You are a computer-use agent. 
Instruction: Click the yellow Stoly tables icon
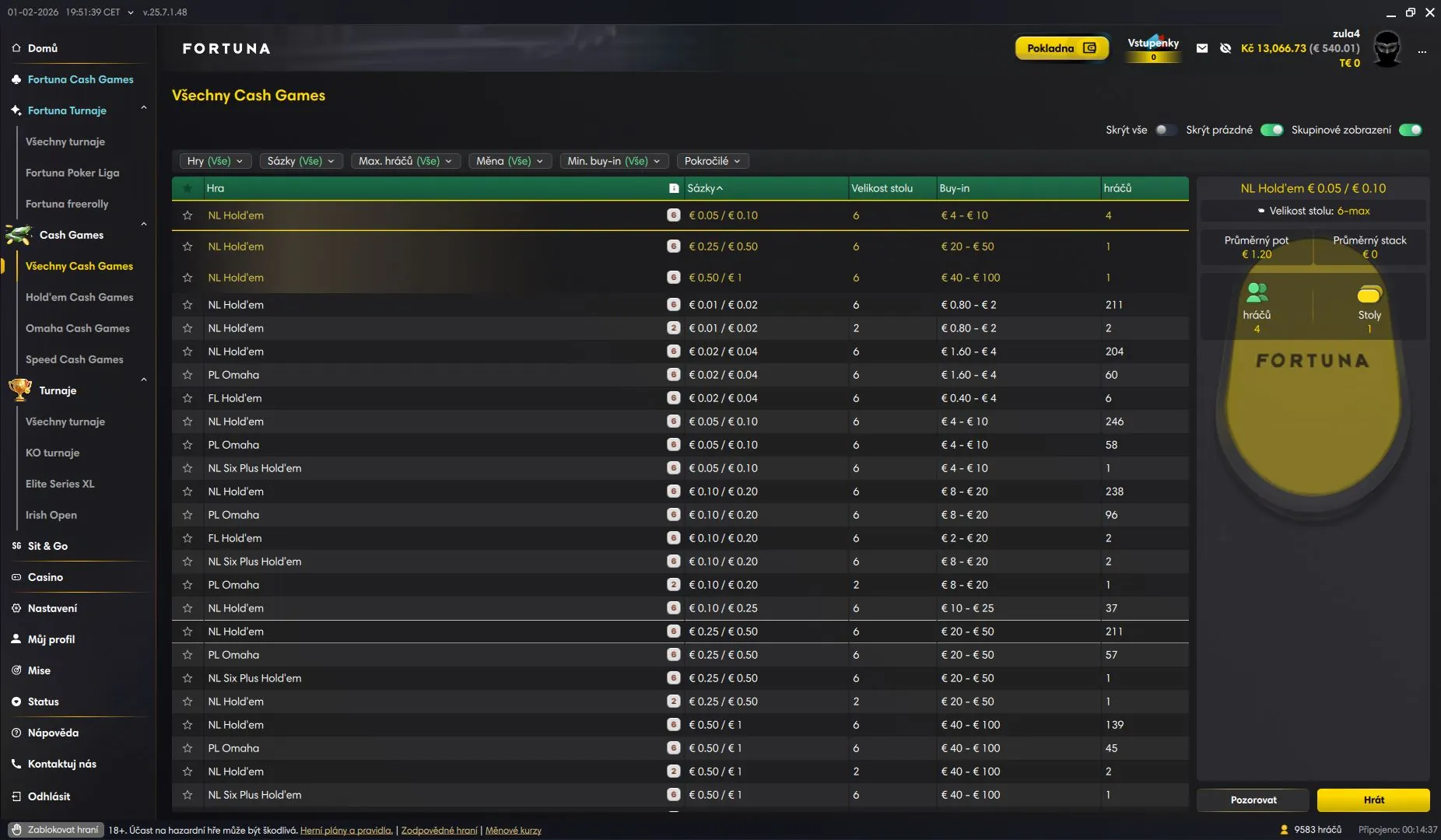tap(1369, 294)
